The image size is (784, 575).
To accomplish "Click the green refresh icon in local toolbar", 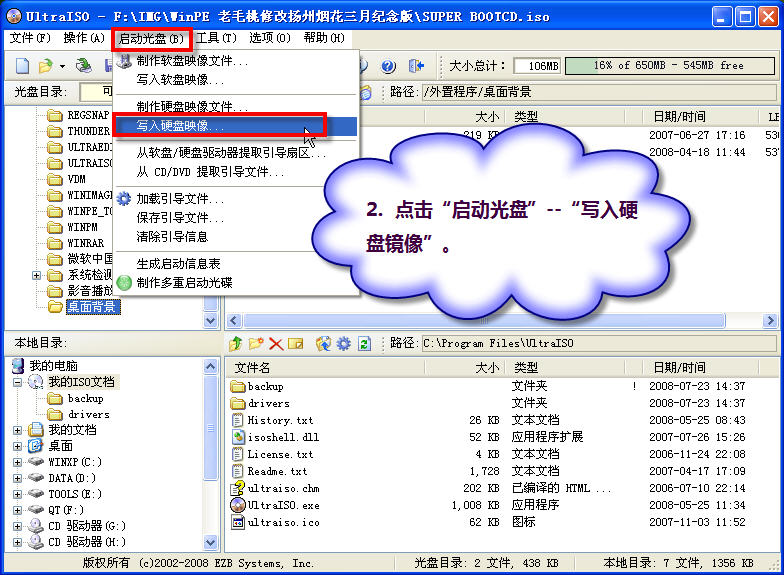I will coord(364,343).
